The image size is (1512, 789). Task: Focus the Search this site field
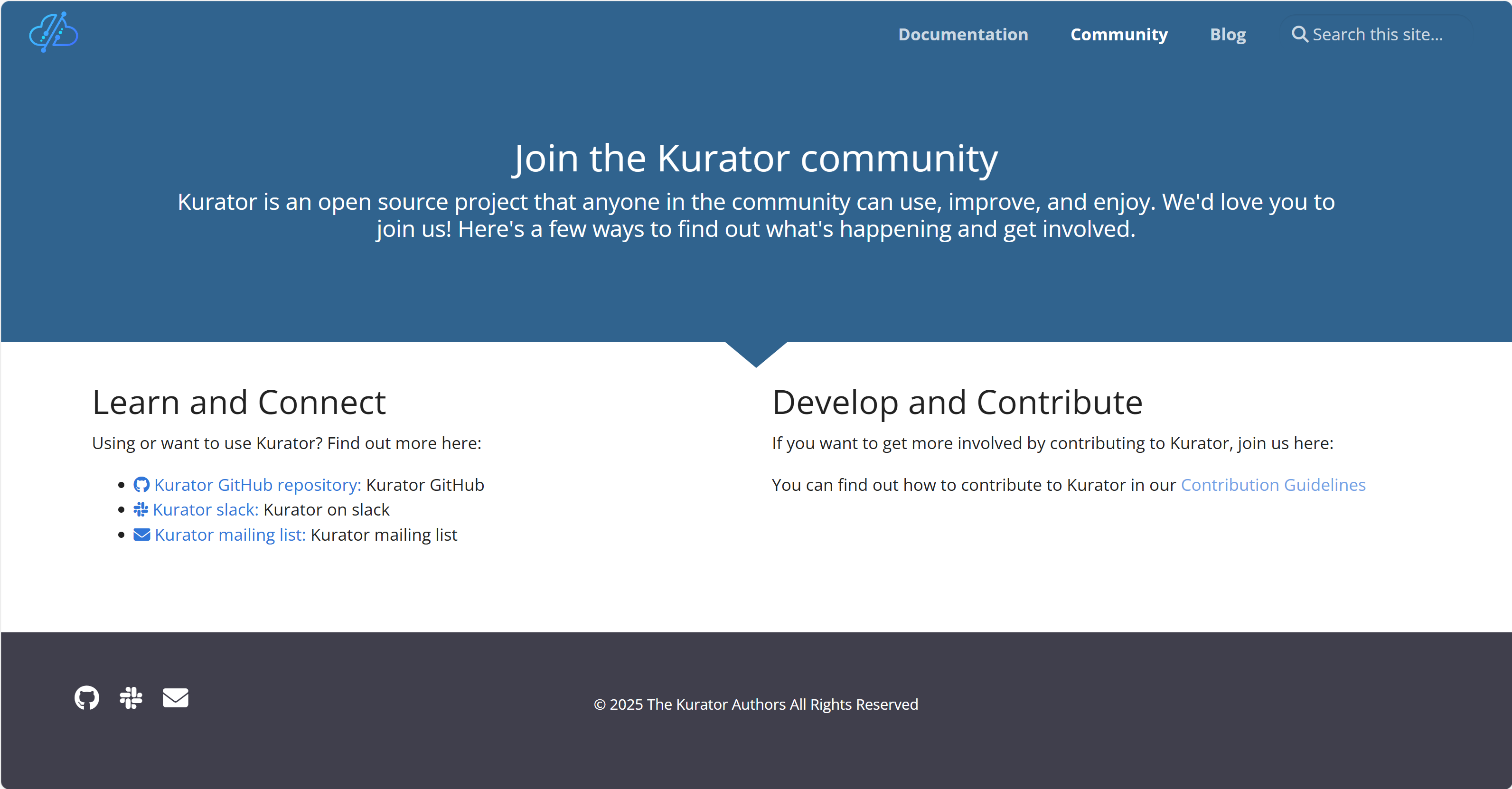pyautogui.click(x=1377, y=35)
